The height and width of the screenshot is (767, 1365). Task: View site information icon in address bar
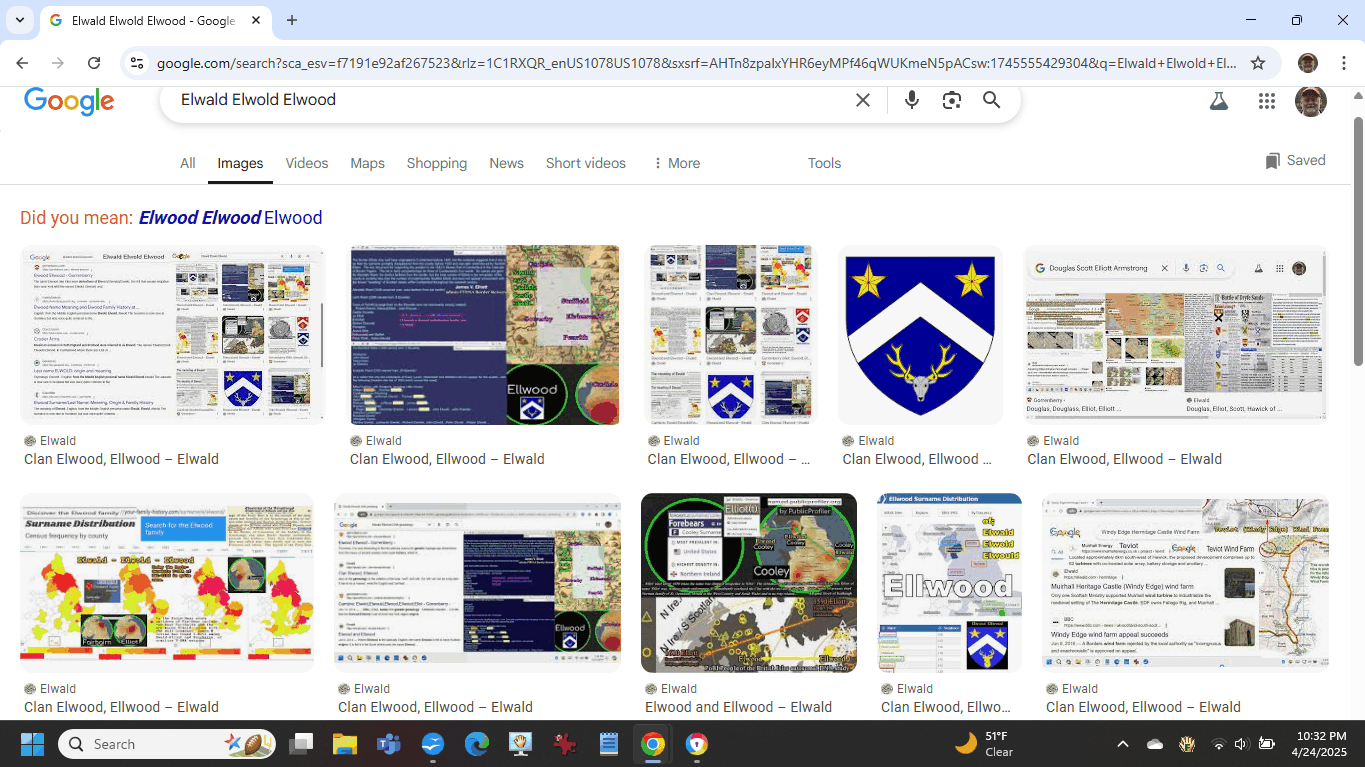(x=137, y=63)
